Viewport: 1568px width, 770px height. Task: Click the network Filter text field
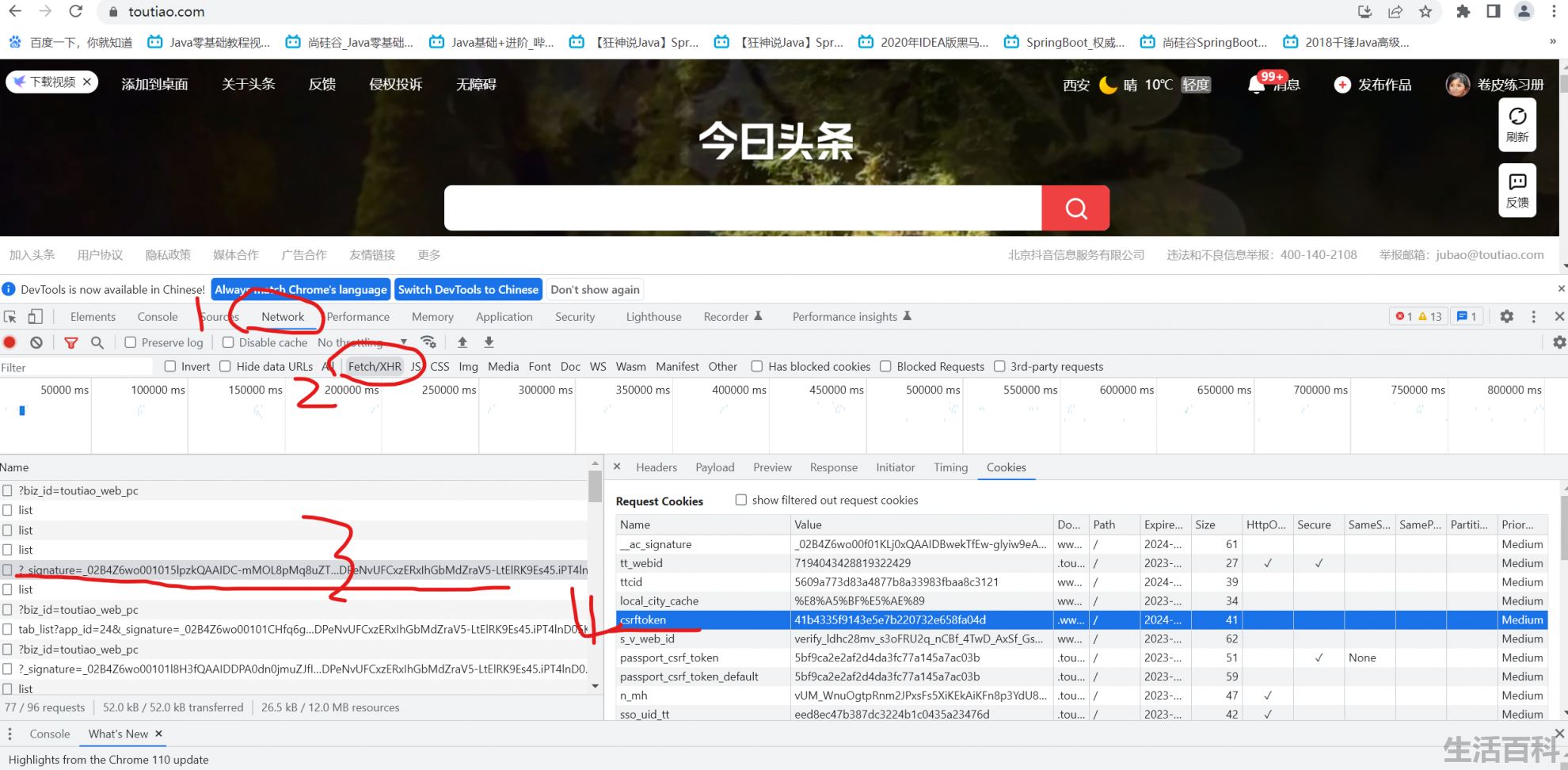coord(76,367)
